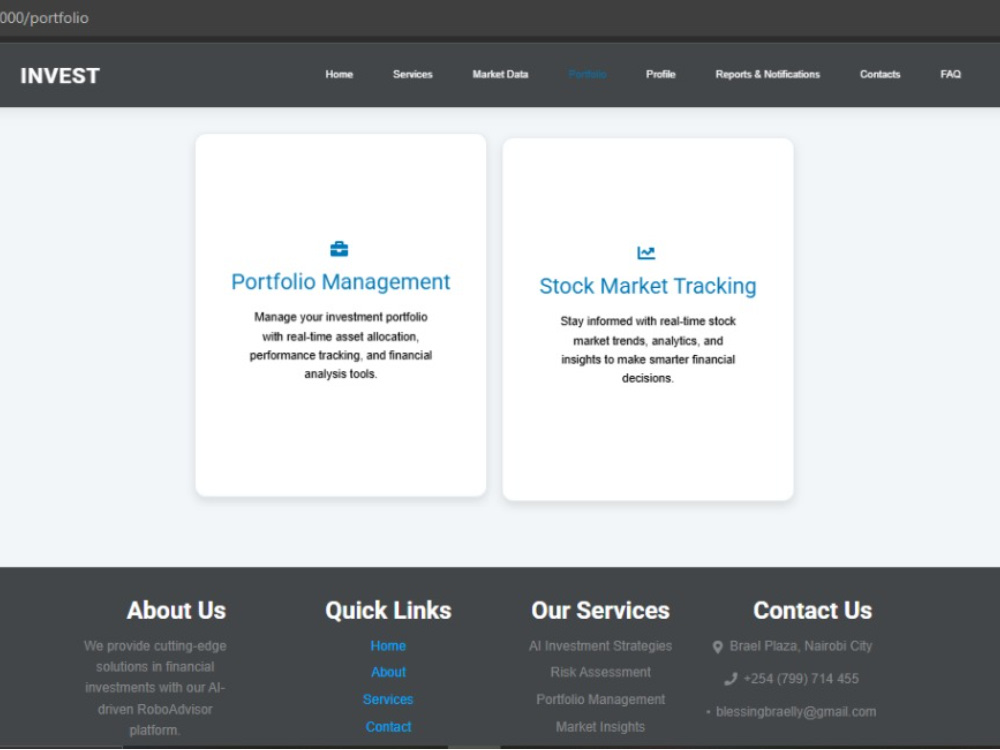This screenshot has width=1000, height=750.
Task: Click the briefcase icon above Portfolio Management
Action: pos(339,249)
